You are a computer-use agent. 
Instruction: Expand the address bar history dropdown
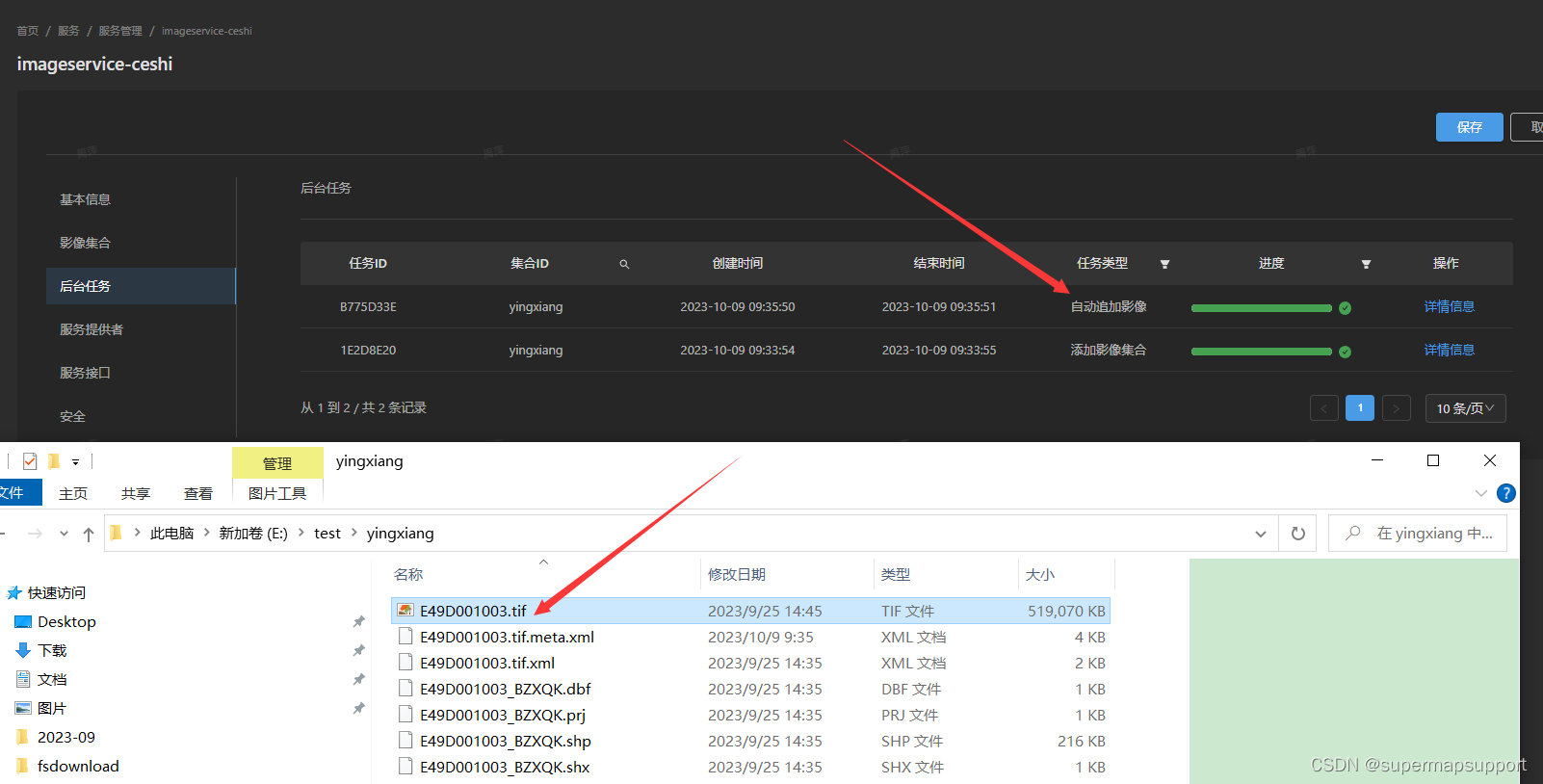point(1261,535)
